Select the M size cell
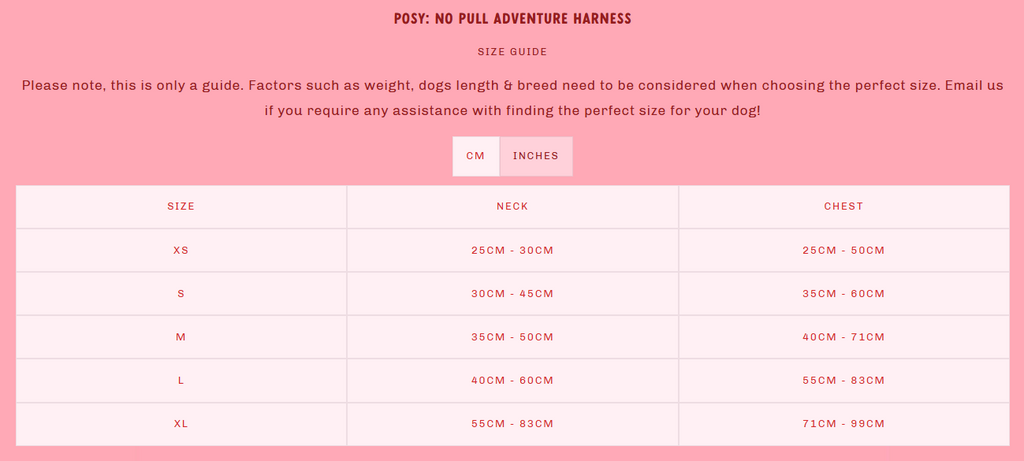This screenshot has width=1024, height=461. 181,337
